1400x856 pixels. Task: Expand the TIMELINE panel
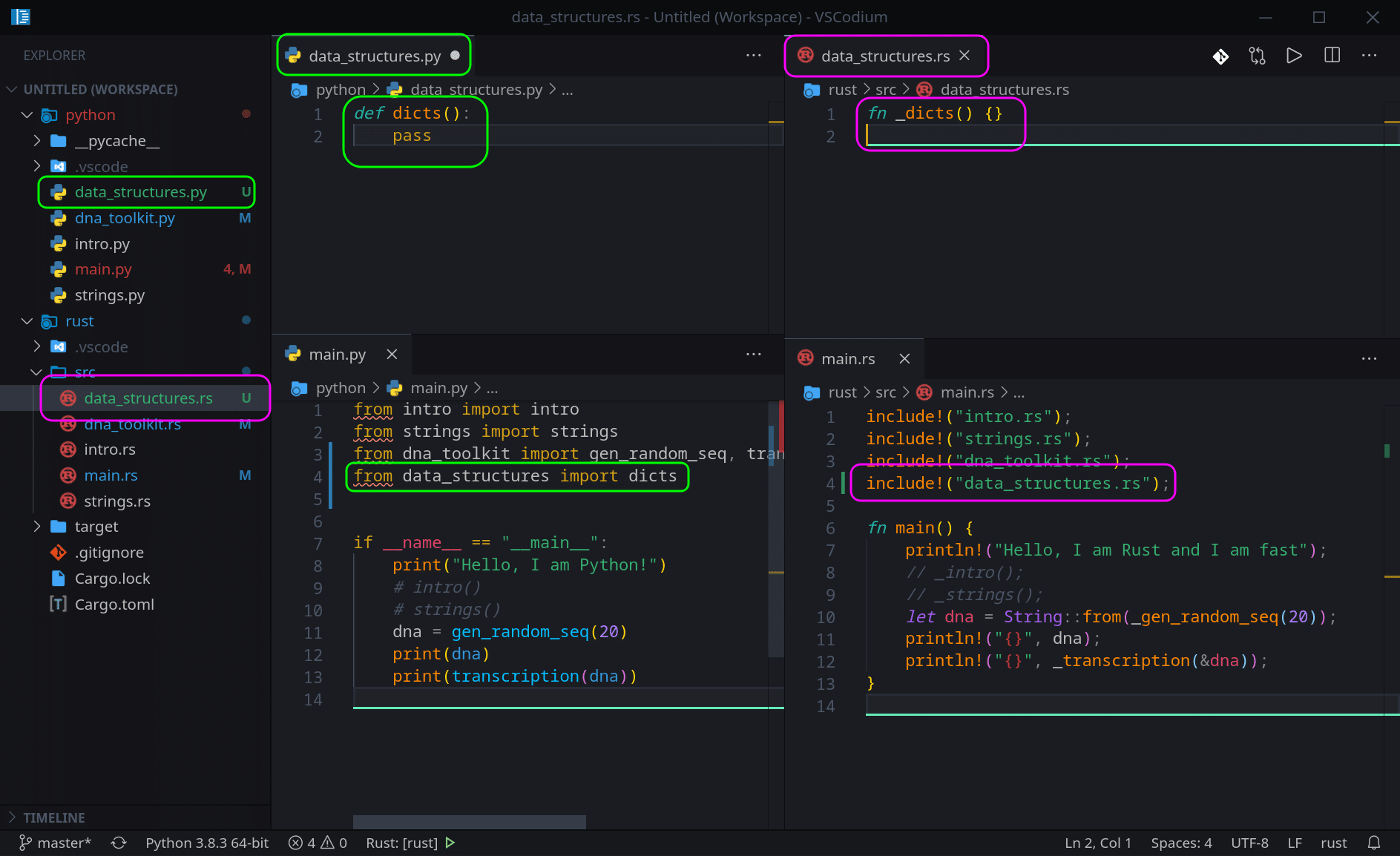[x=53, y=817]
